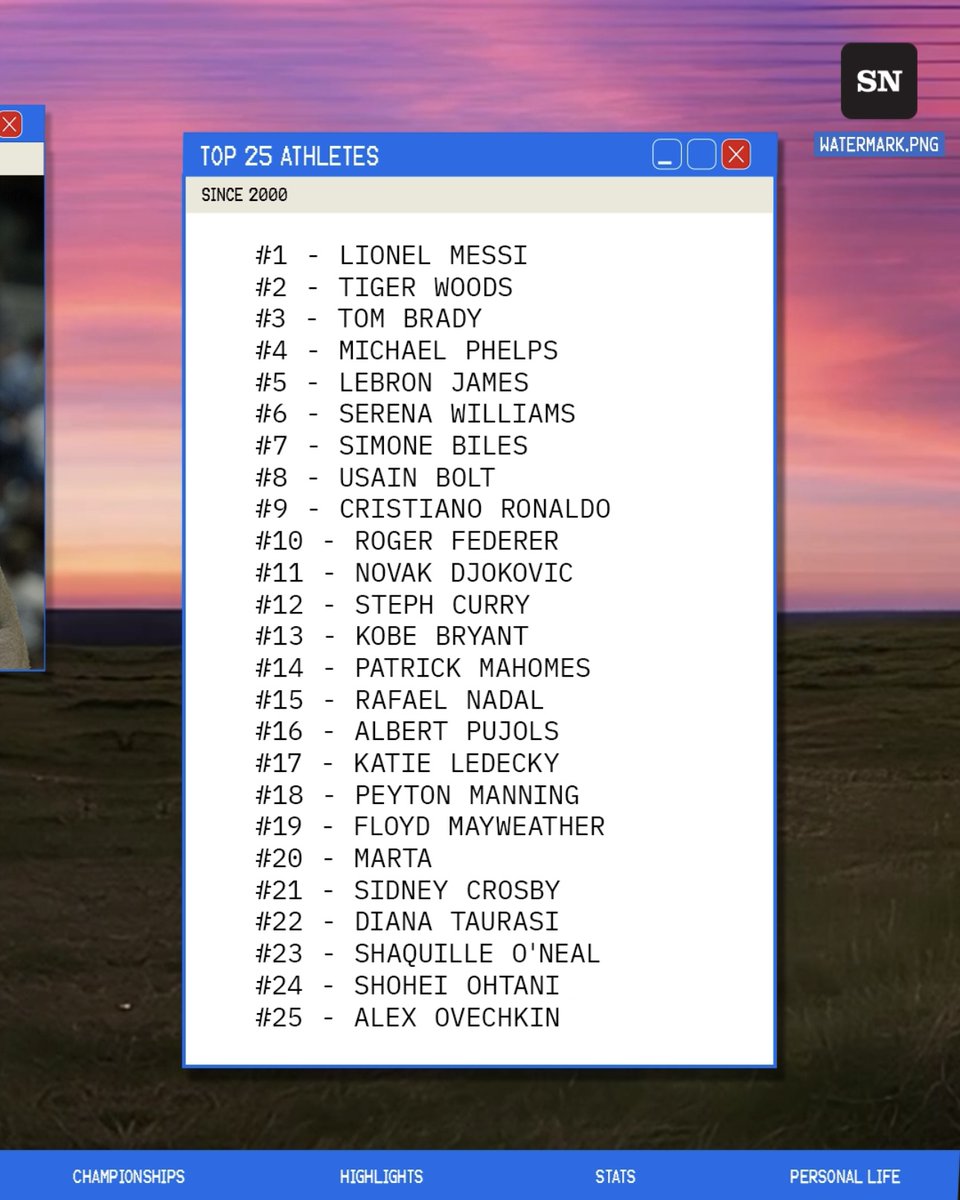This screenshot has height=1200, width=960.
Task: Select #12 - Steph Curry row
Action: click(x=392, y=605)
